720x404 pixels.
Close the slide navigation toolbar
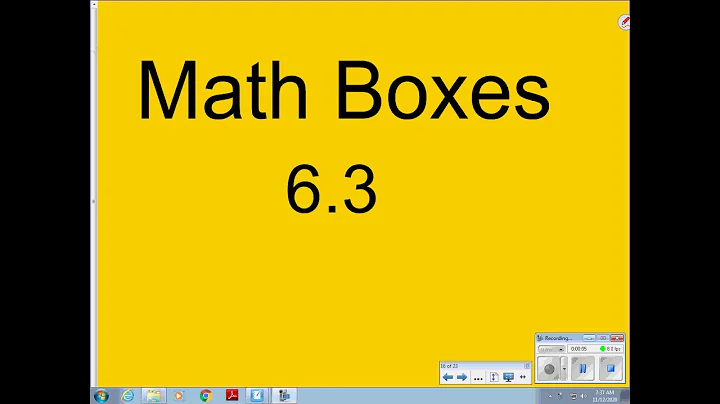tap(527, 366)
